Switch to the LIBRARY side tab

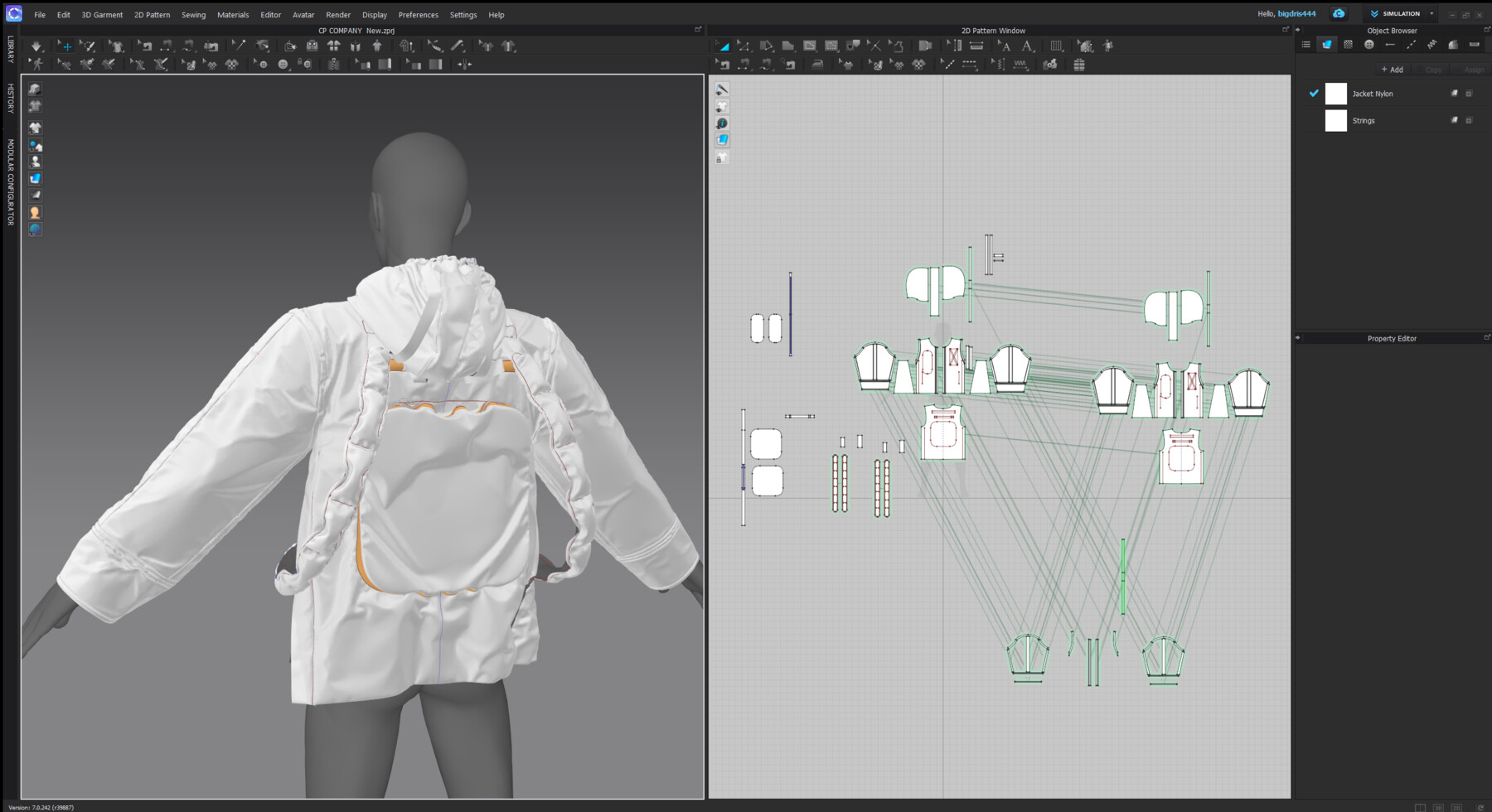(x=10, y=50)
